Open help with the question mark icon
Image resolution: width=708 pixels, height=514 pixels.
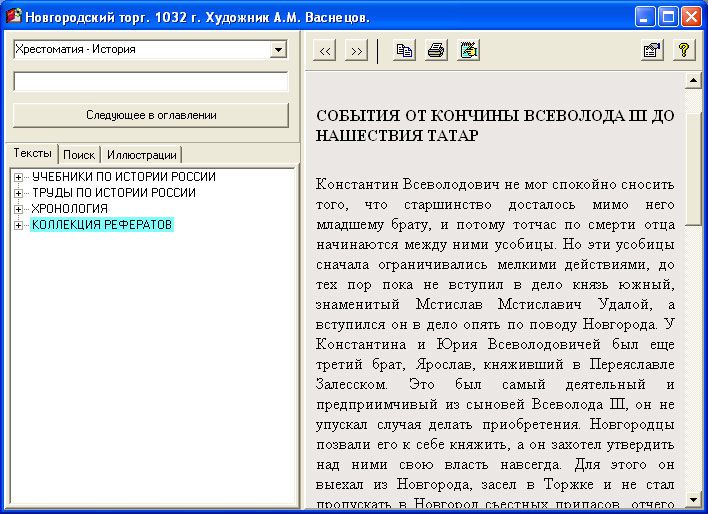pos(684,51)
